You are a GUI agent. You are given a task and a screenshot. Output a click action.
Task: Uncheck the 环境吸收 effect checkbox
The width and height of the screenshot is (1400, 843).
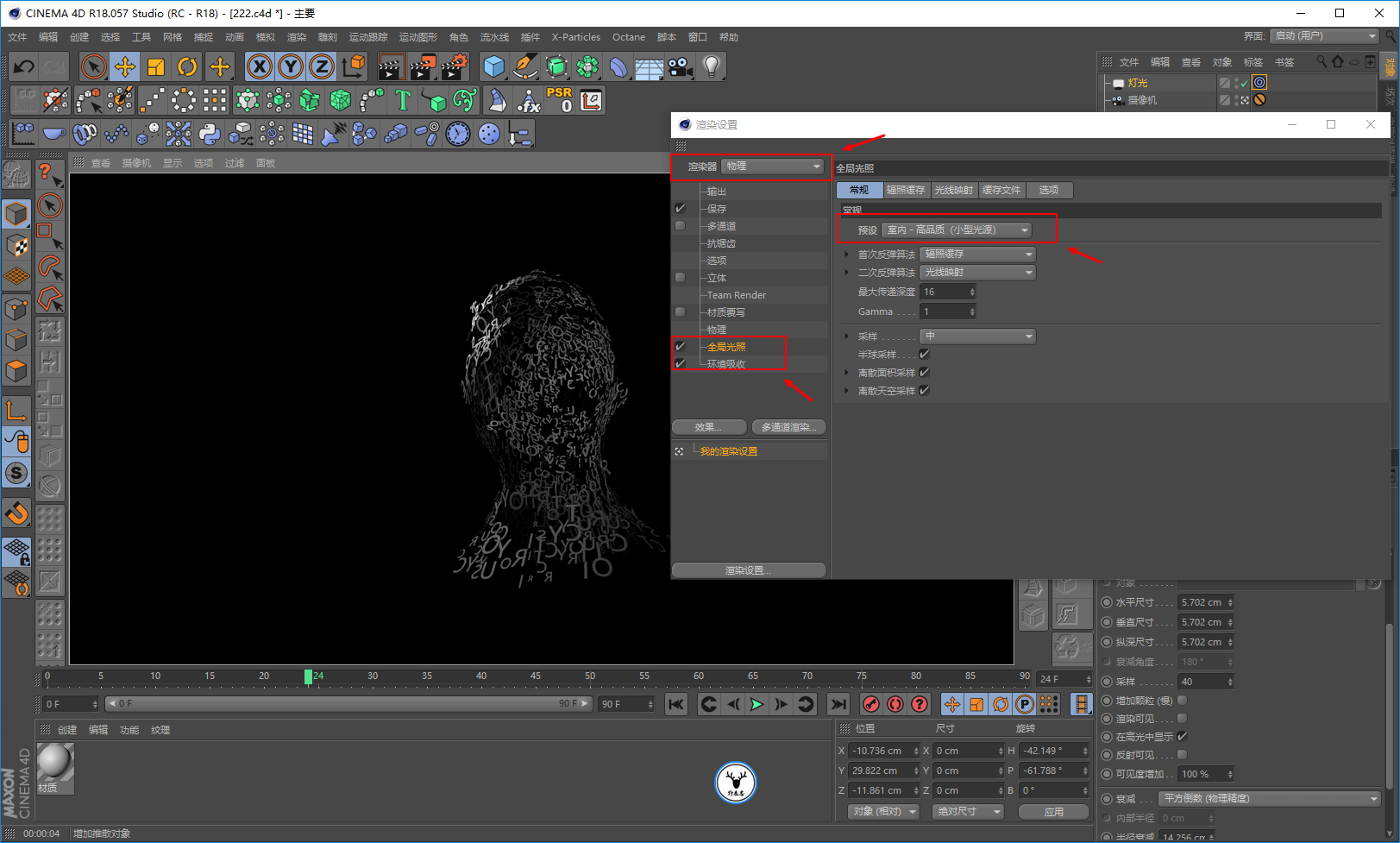[680, 364]
